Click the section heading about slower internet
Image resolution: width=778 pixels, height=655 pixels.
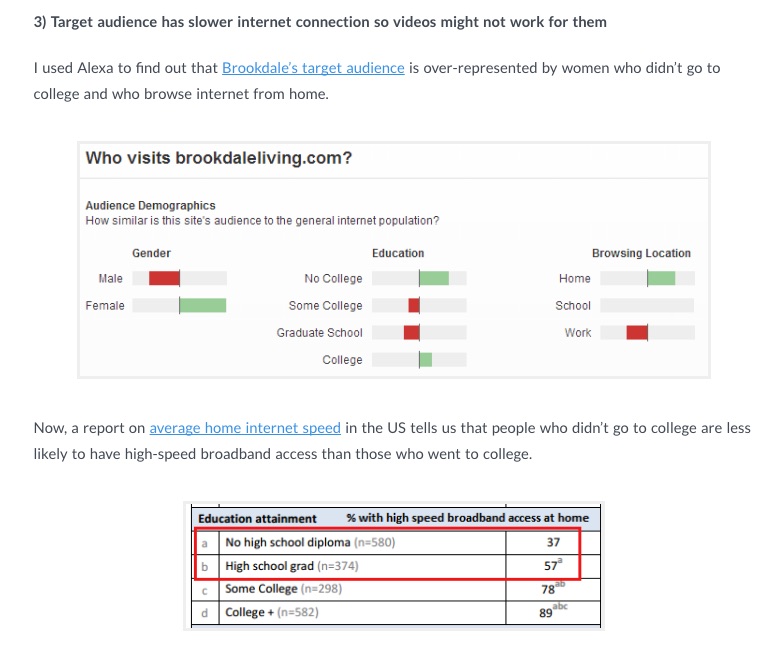click(320, 21)
